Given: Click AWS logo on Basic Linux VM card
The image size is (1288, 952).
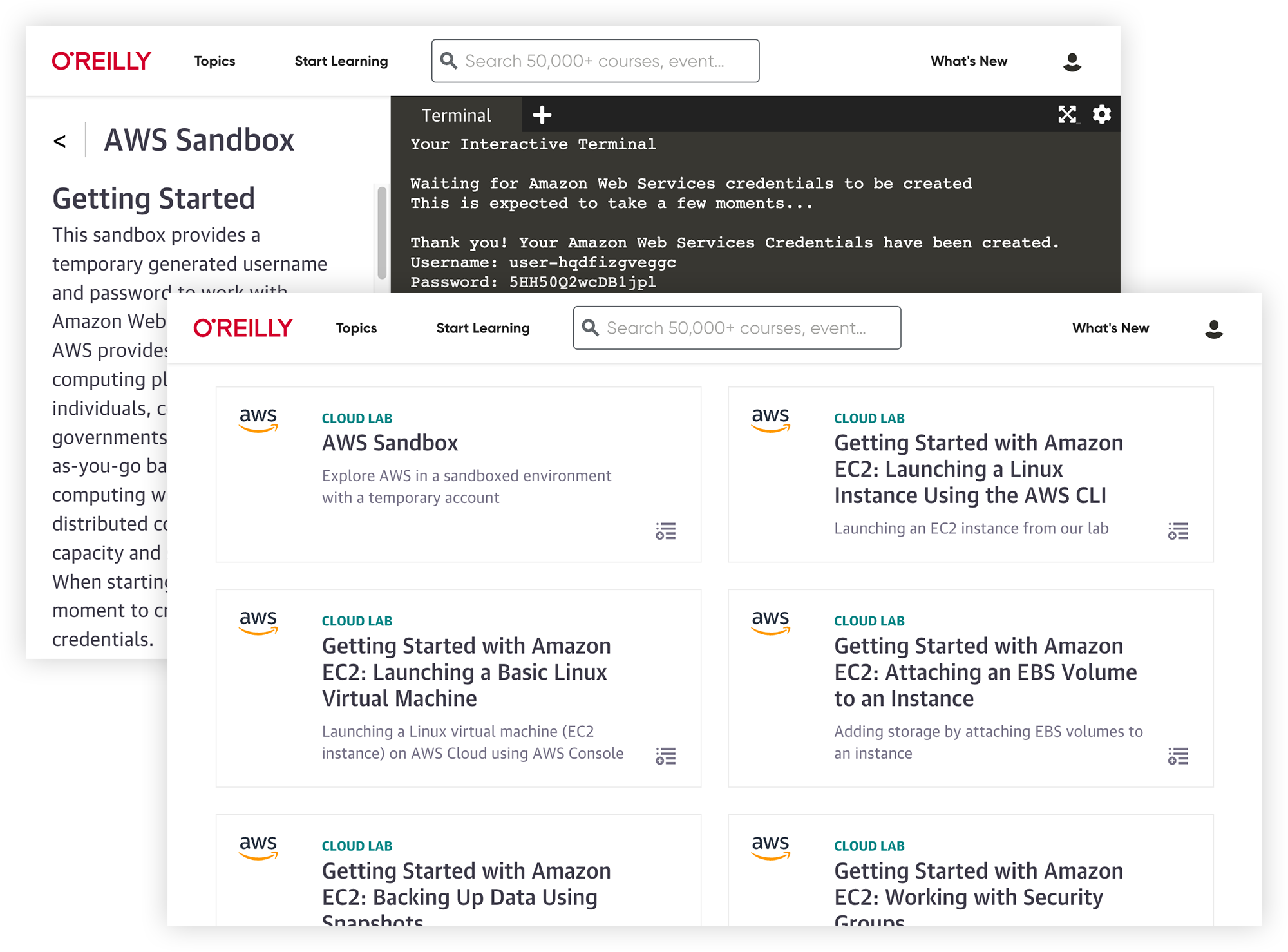Looking at the screenshot, I should [258, 622].
